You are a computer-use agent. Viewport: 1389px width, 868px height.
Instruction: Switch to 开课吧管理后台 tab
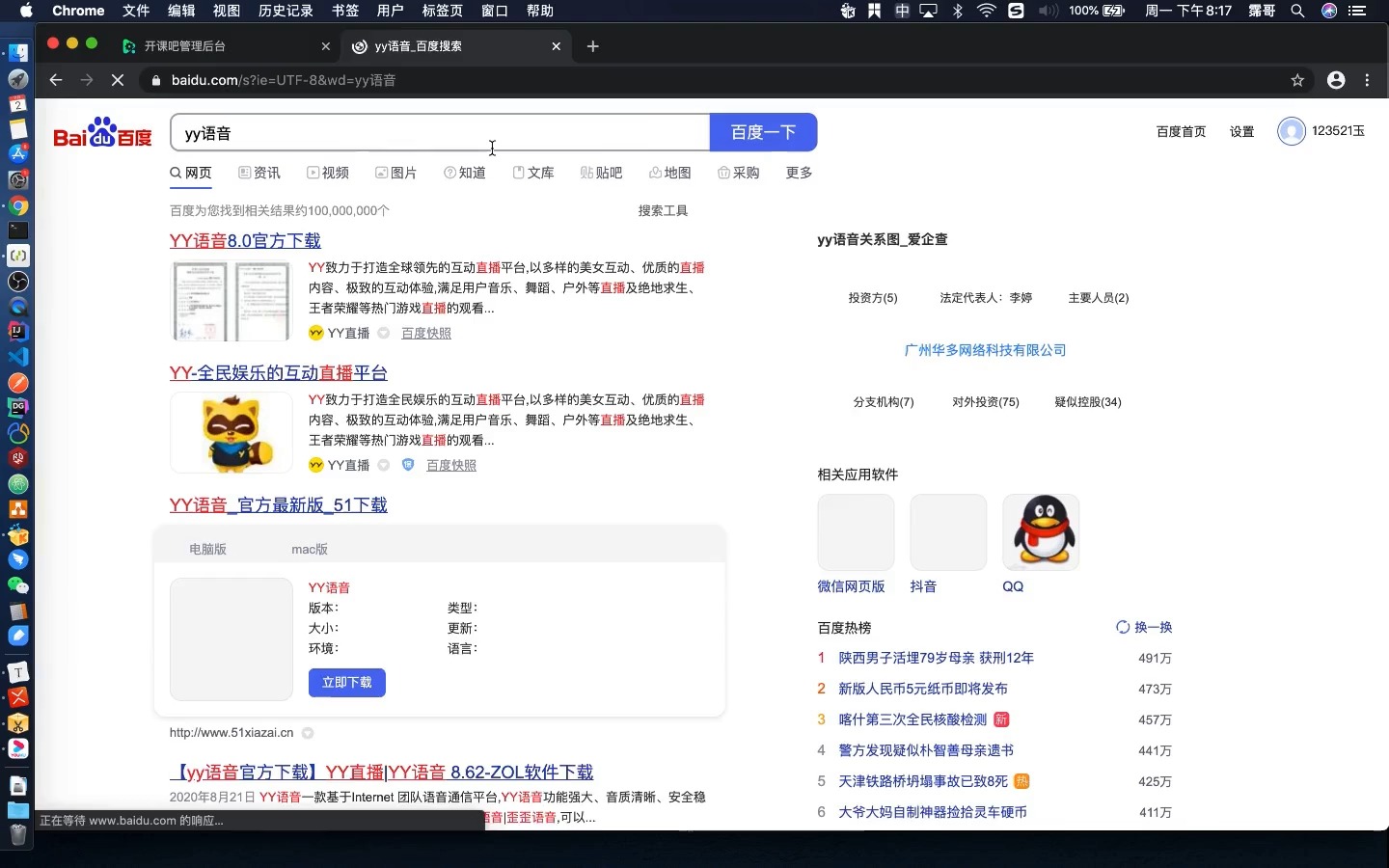click(184, 45)
